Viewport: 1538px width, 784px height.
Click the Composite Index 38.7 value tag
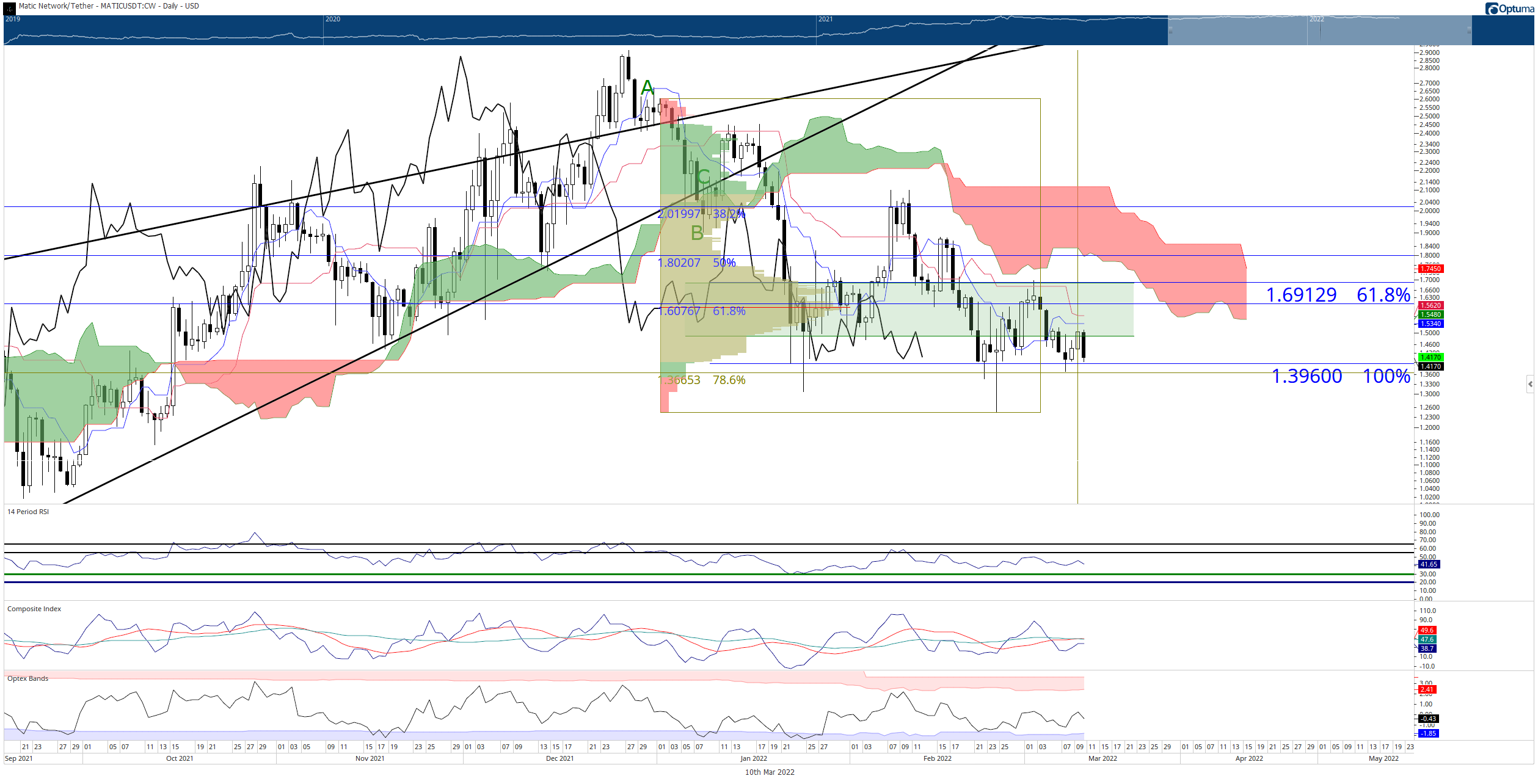pyautogui.click(x=1427, y=648)
